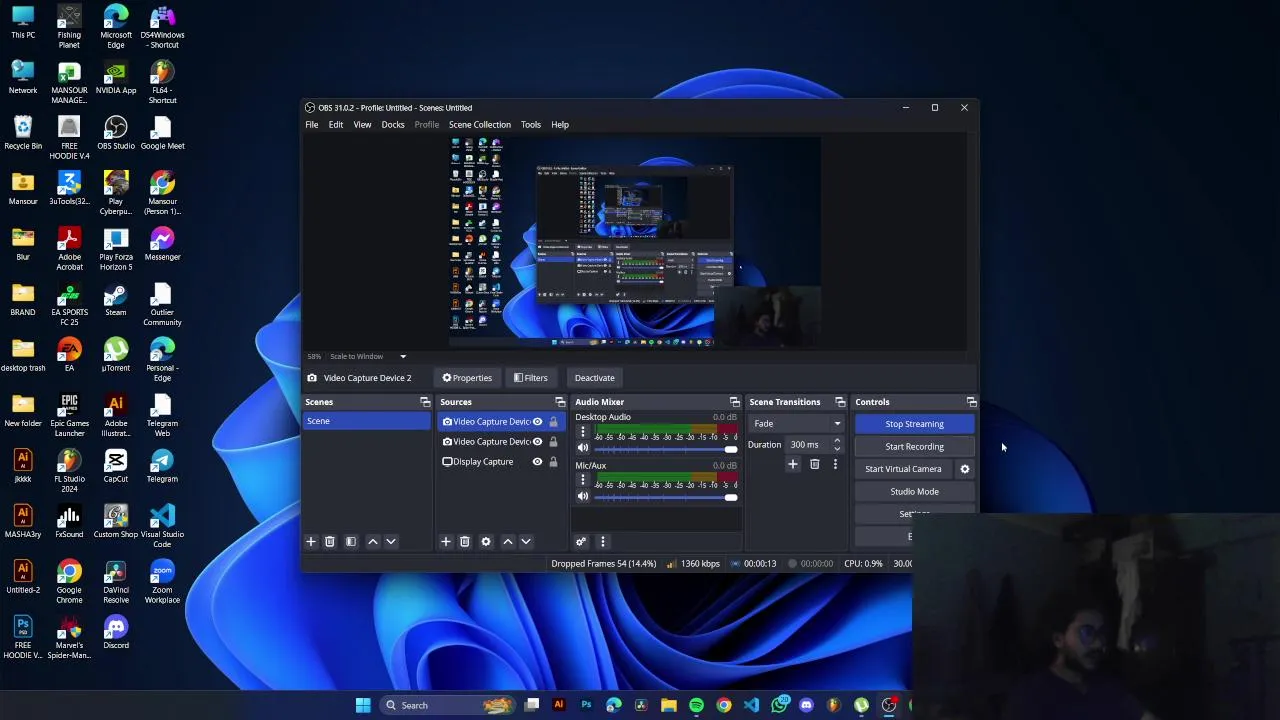Click Stop Streaming button
1280x720 pixels.
click(x=914, y=424)
